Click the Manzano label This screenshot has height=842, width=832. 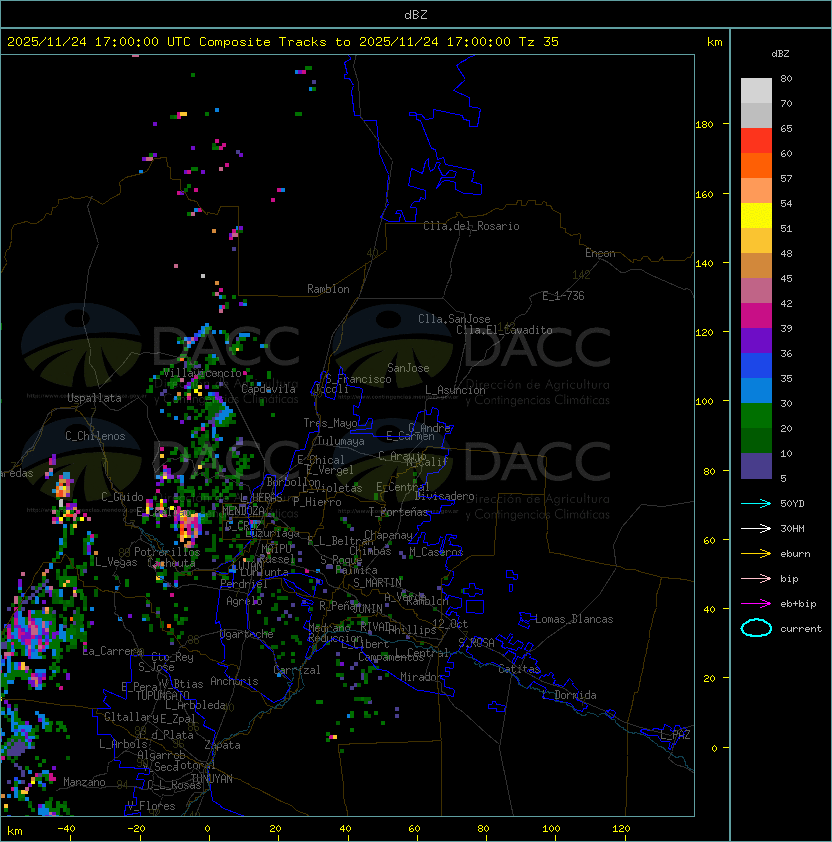point(84,782)
